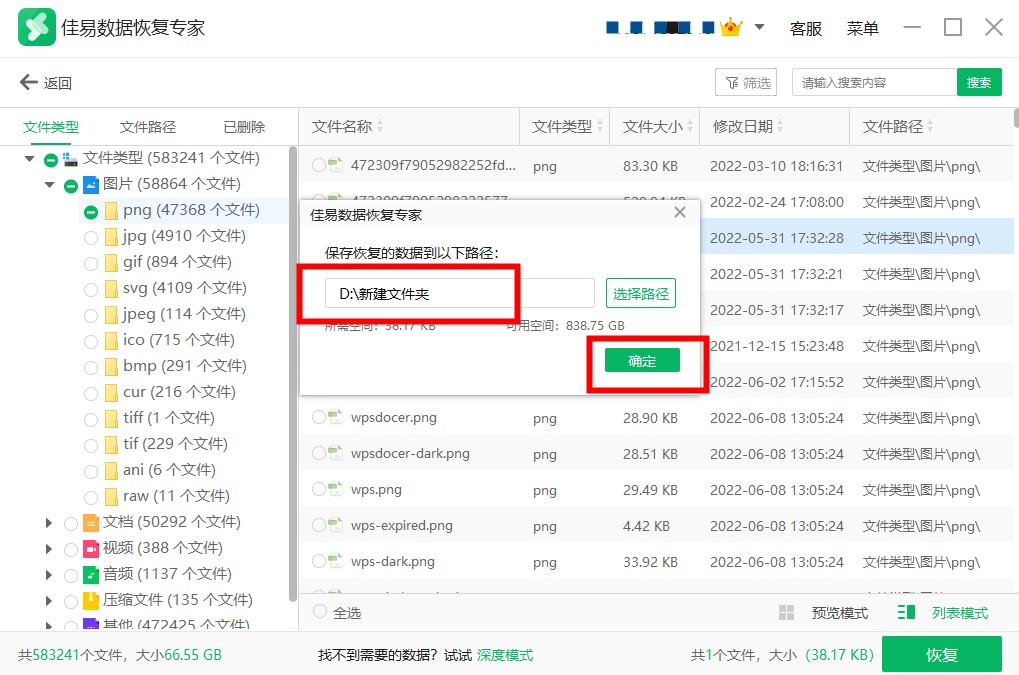The width and height of the screenshot is (1019, 675).
Task: Check the jpg folder checkbox
Action: click(x=91, y=238)
